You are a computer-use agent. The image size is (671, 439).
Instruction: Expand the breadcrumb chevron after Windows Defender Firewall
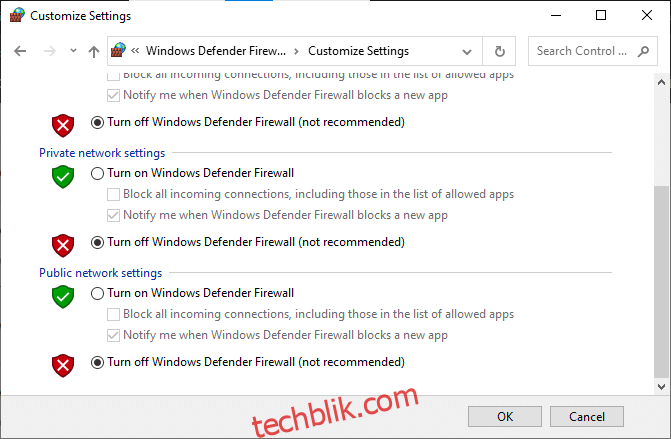tap(296, 51)
